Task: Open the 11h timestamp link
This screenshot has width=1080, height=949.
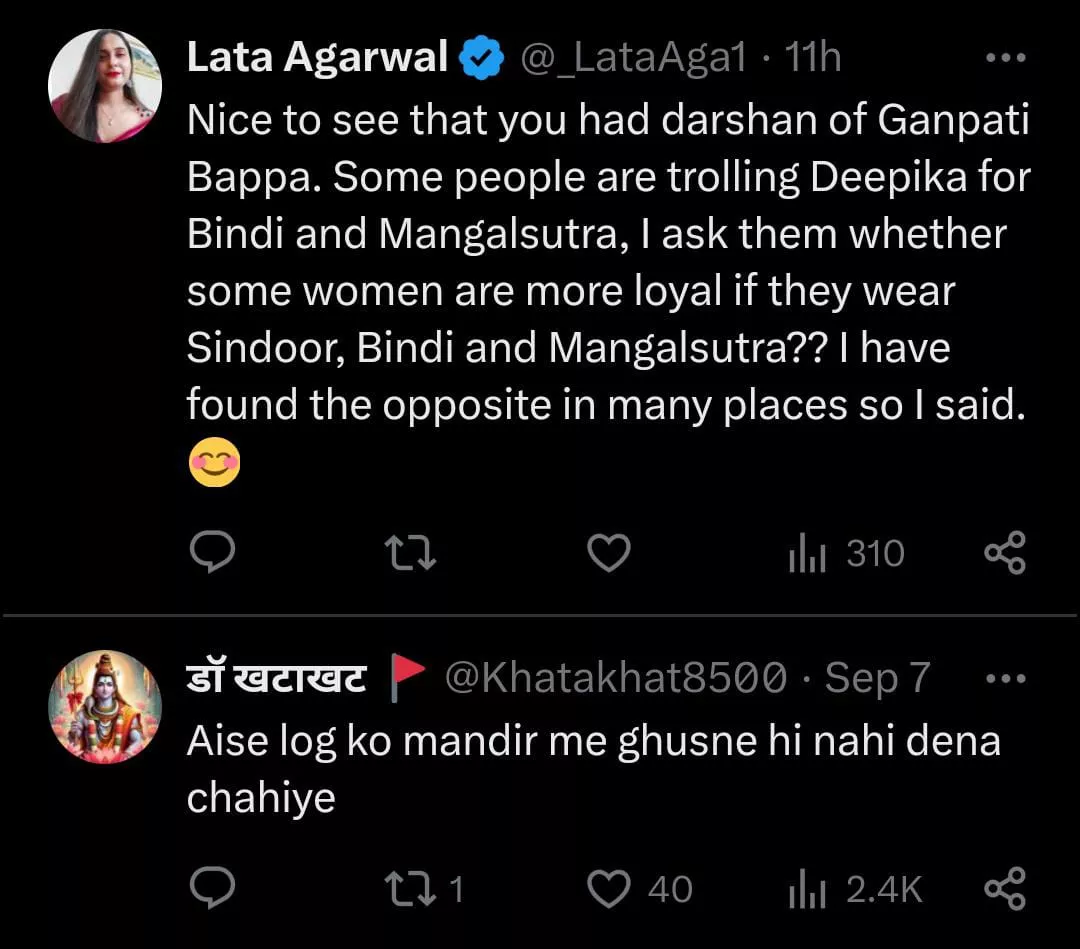Action: (812, 59)
